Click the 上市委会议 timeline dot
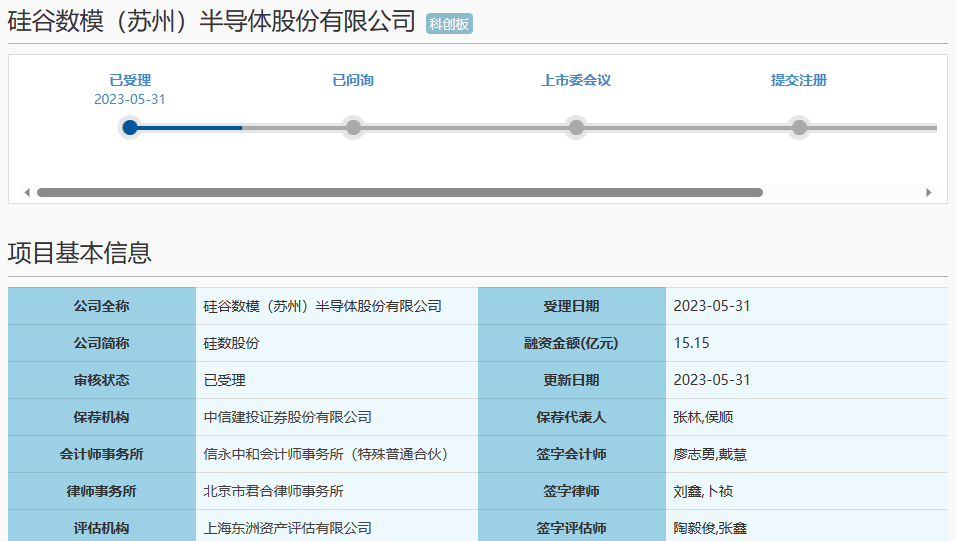The width and height of the screenshot is (956, 541). (x=576, y=127)
